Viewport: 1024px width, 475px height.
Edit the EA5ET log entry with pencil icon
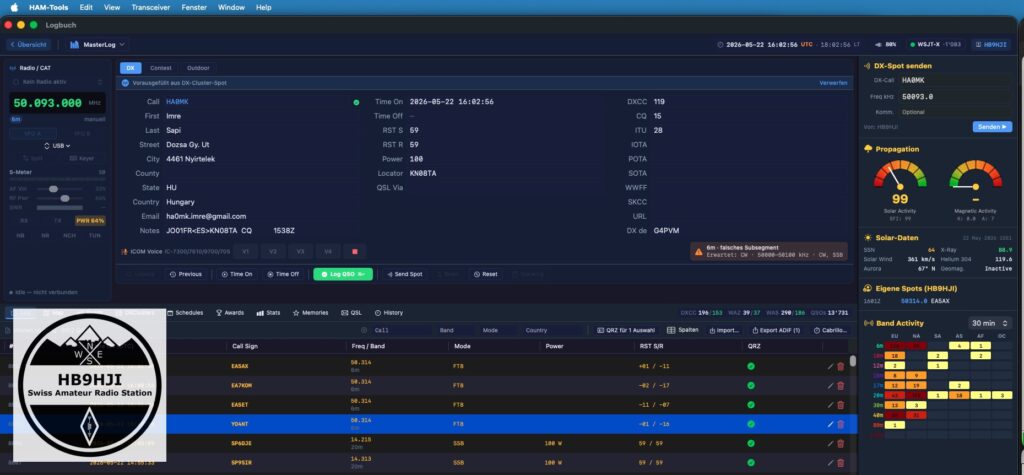(830, 405)
